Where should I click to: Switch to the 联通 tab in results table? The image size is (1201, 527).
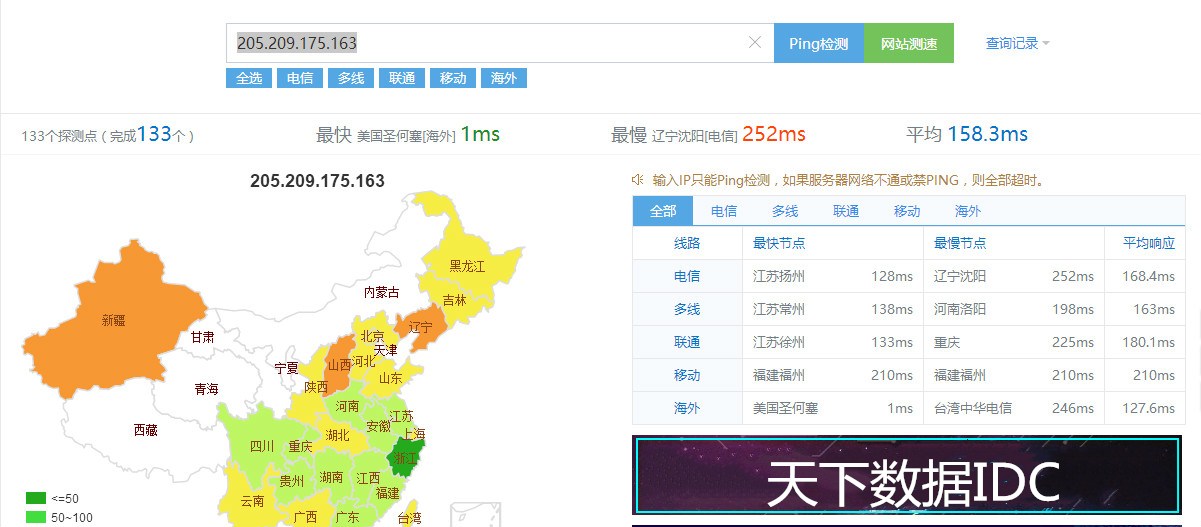click(x=846, y=211)
